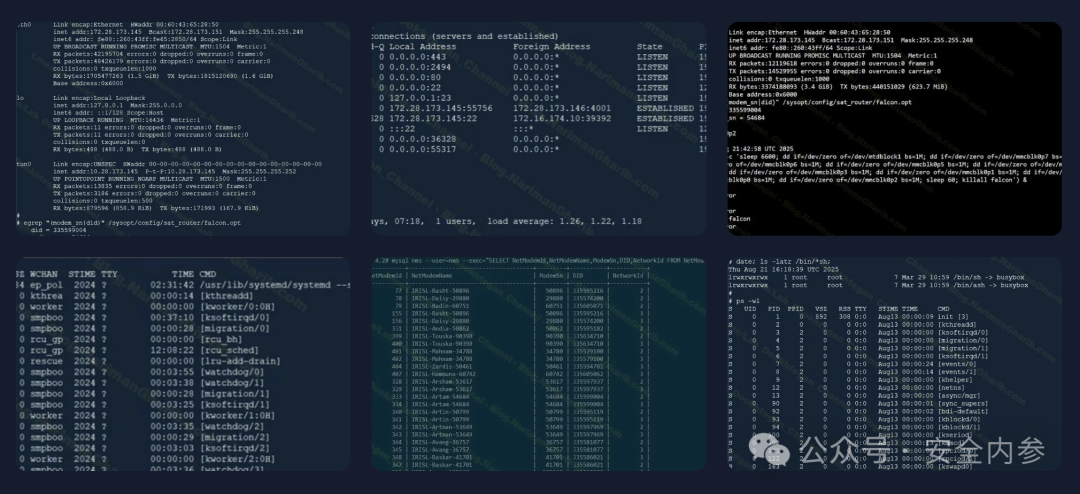Click the 'Thu Aug 21 16:18:39 UTC 2025' date output
1080x494 pixels.
783,269
